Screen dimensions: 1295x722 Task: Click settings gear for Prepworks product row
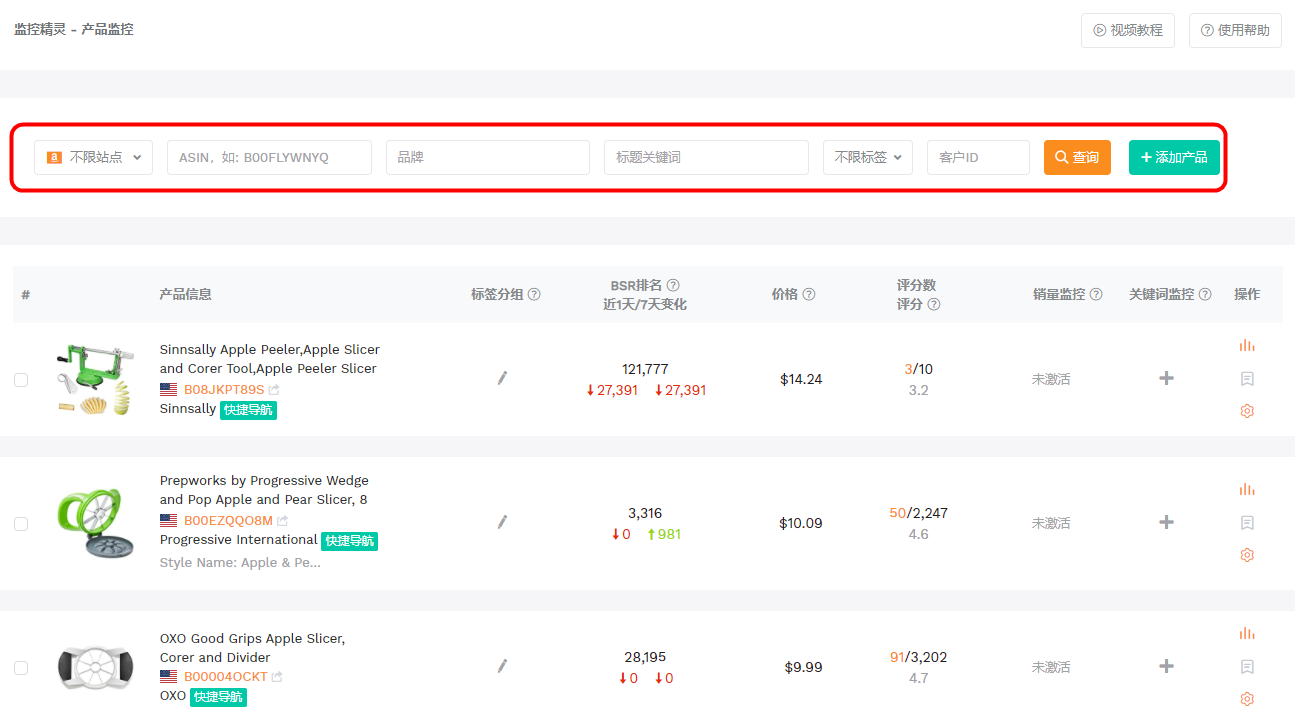coord(1247,555)
